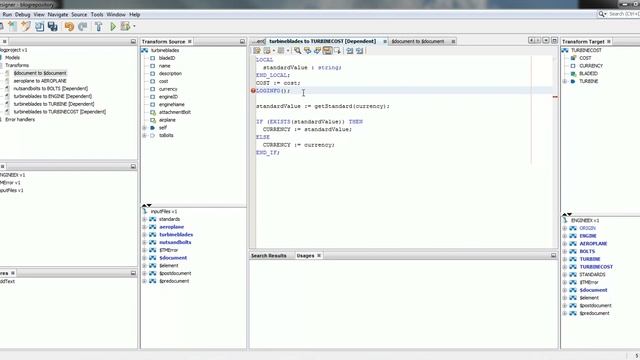640x360 pixels.
Task: Expand the standards node under InputFiles
Action: pyautogui.click(x=144, y=219)
